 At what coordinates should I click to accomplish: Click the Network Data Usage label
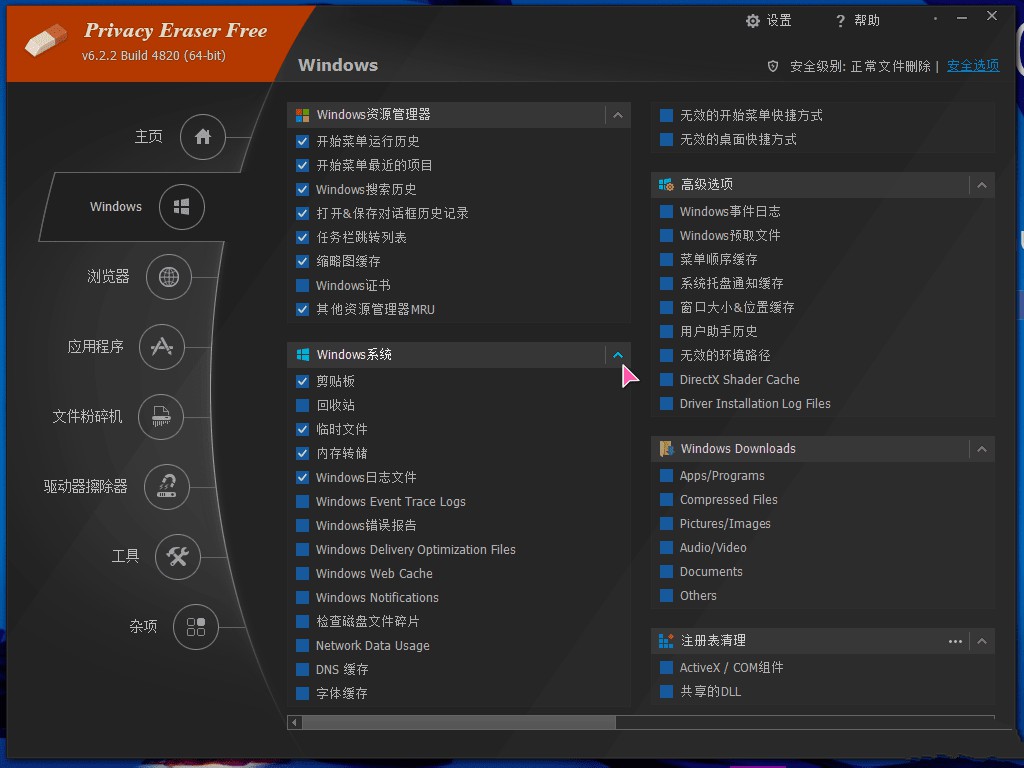pos(373,646)
